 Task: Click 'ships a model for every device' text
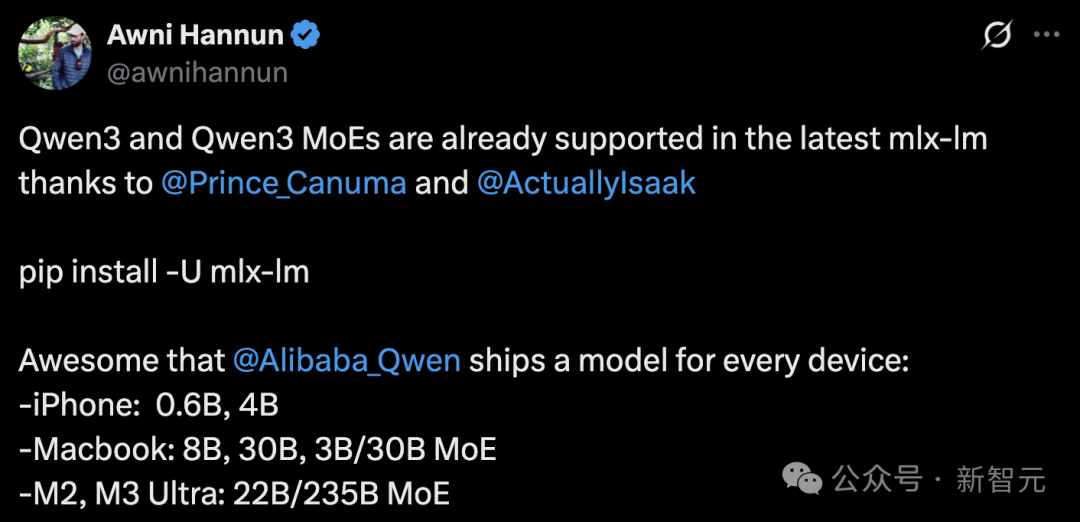689,362
